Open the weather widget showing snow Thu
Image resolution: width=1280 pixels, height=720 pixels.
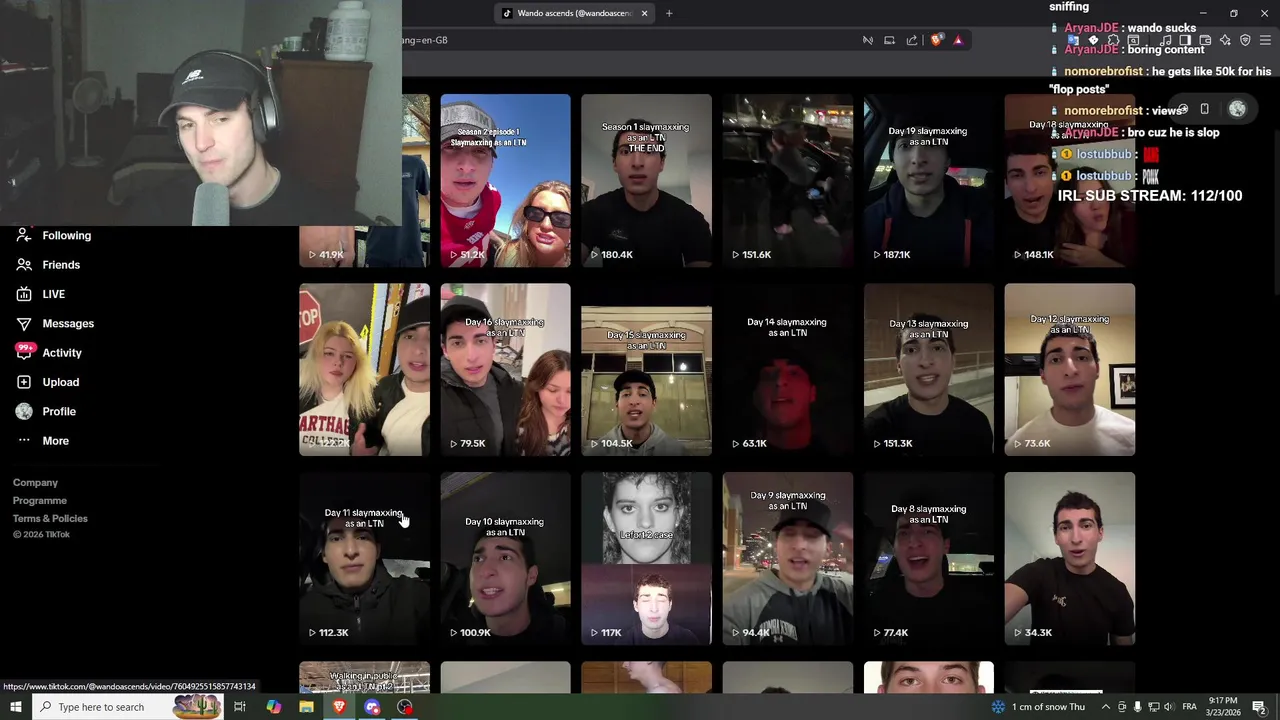click(x=1037, y=707)
